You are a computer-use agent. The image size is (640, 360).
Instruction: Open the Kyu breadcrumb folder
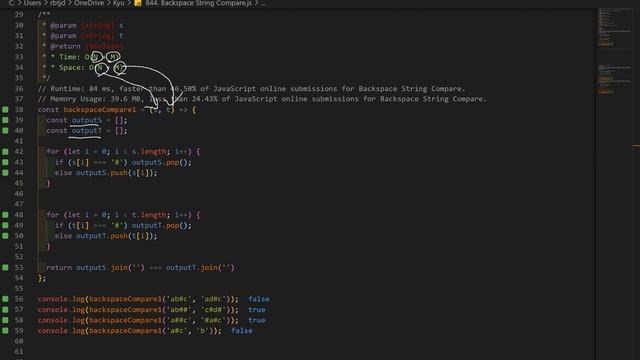118,3
